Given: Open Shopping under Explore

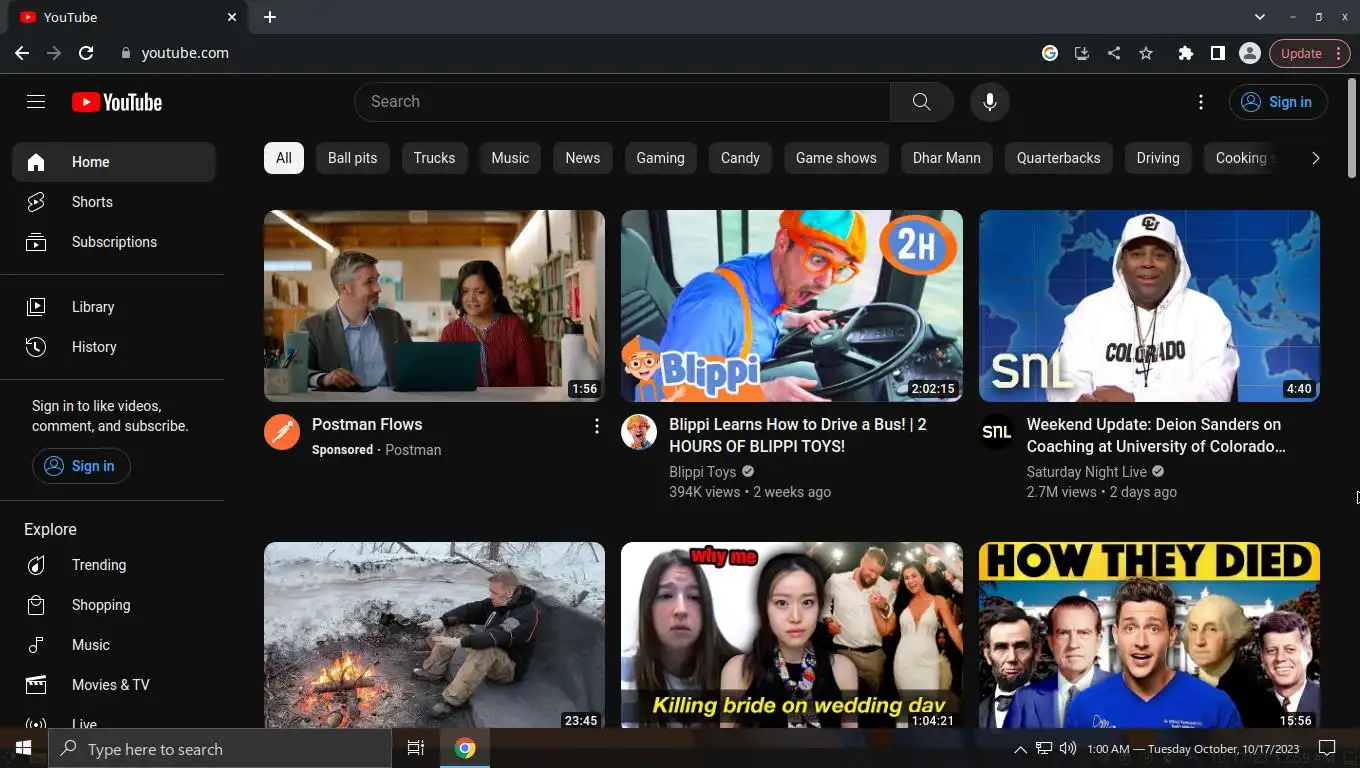Looking at the screenshot, I should point(114,605).
